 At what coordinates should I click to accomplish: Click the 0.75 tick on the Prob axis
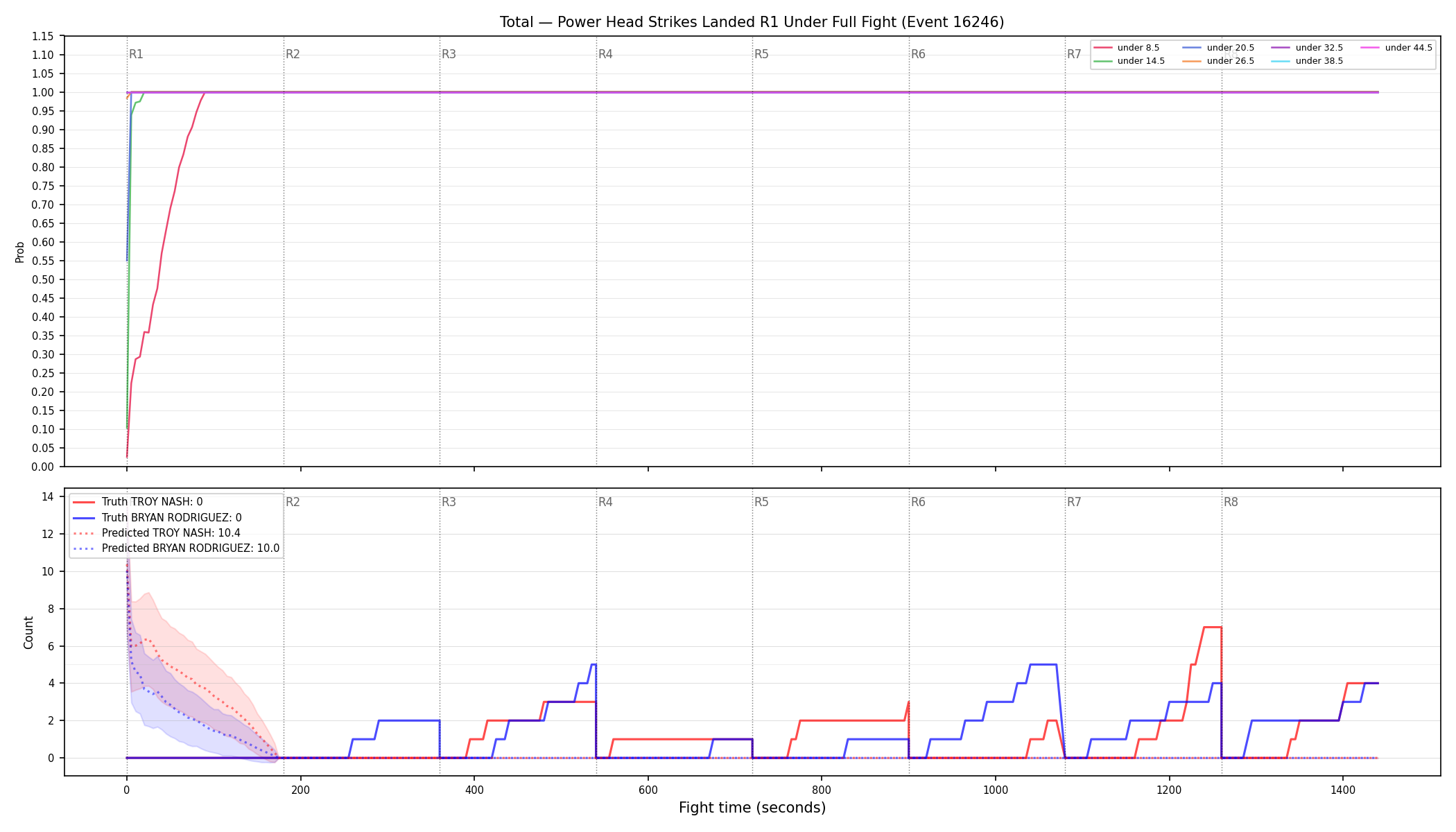(42, 186)
